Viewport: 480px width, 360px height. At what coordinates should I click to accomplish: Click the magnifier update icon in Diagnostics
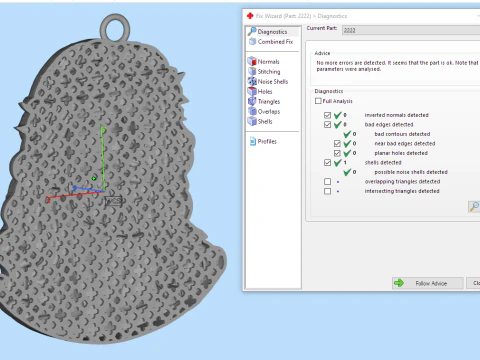click(474, 207)
